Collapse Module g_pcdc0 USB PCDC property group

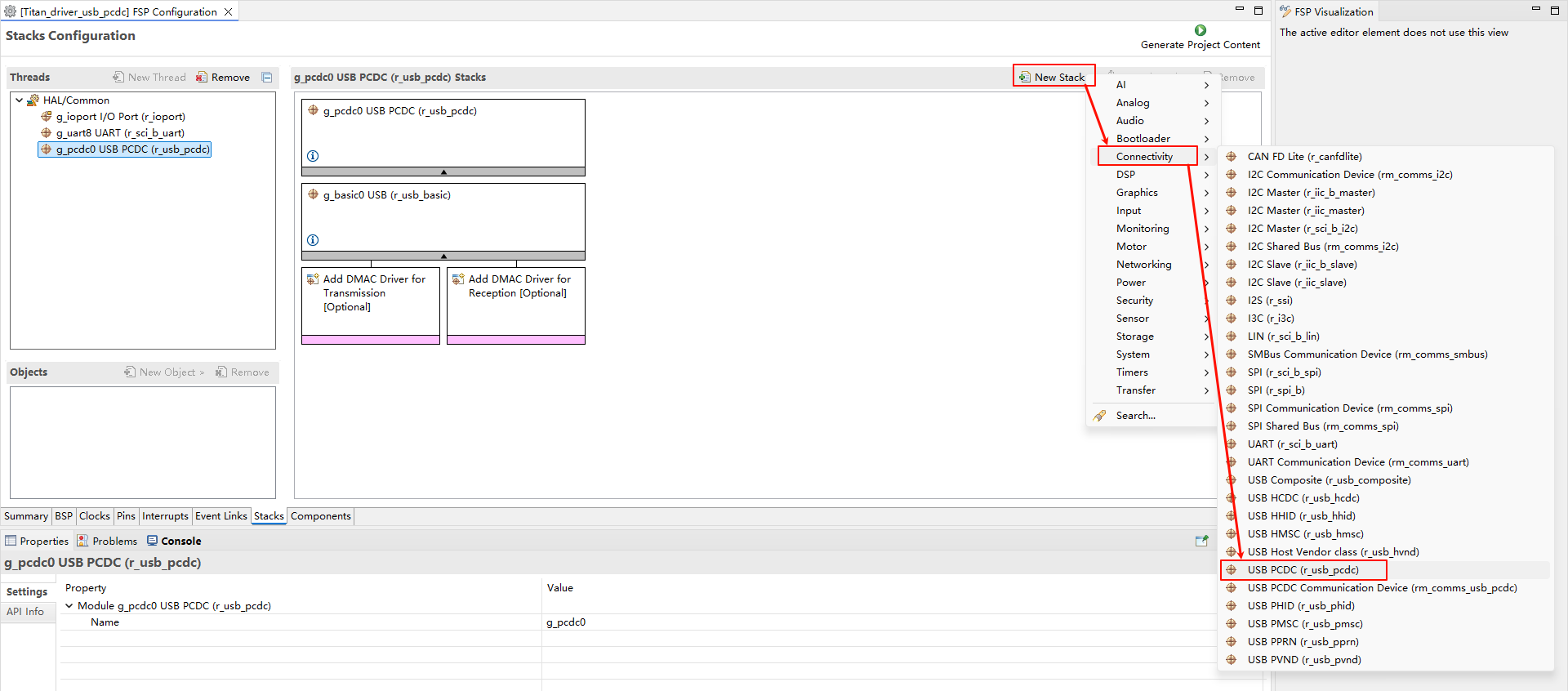(x=69, y=606)
